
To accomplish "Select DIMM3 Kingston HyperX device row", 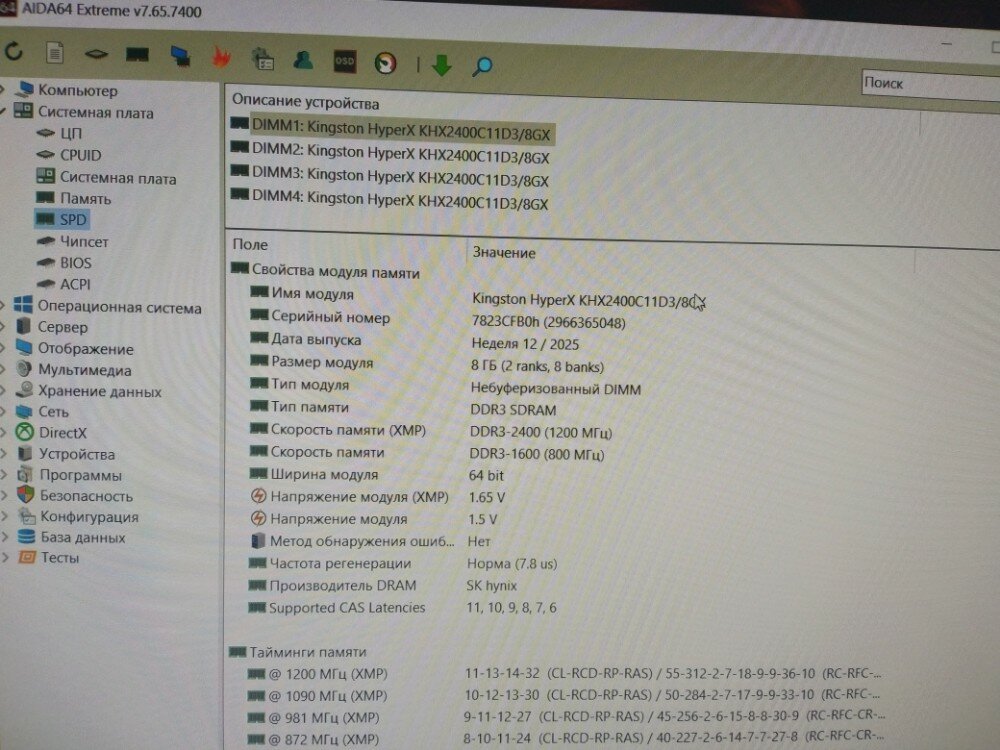I will (390, 177).
